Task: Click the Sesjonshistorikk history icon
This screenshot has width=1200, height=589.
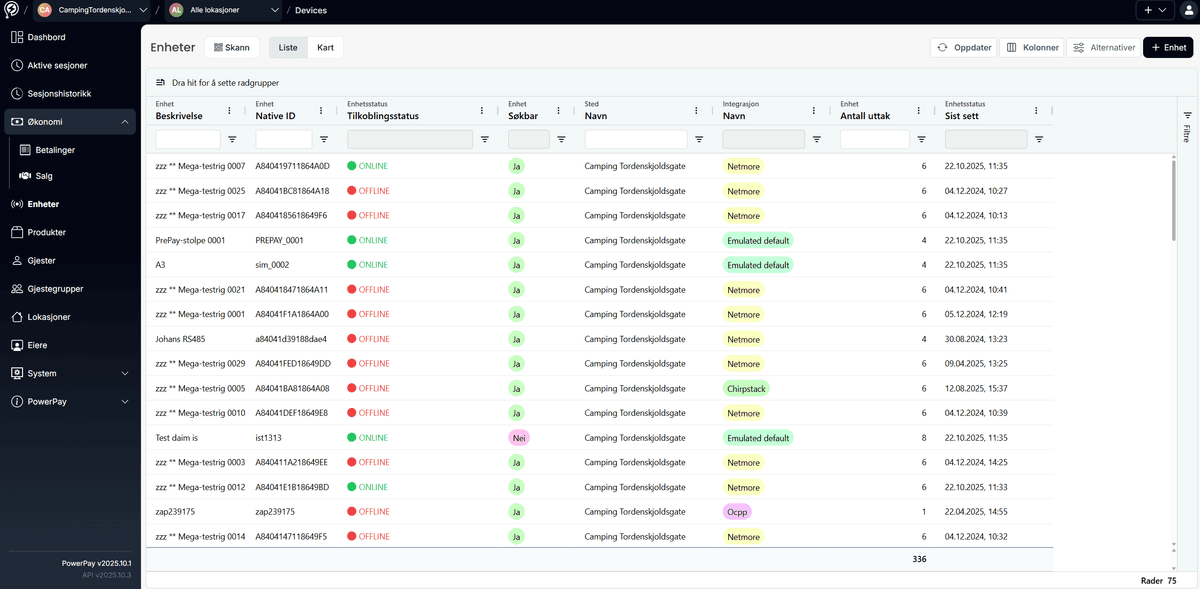Action: tap(16, 94)
